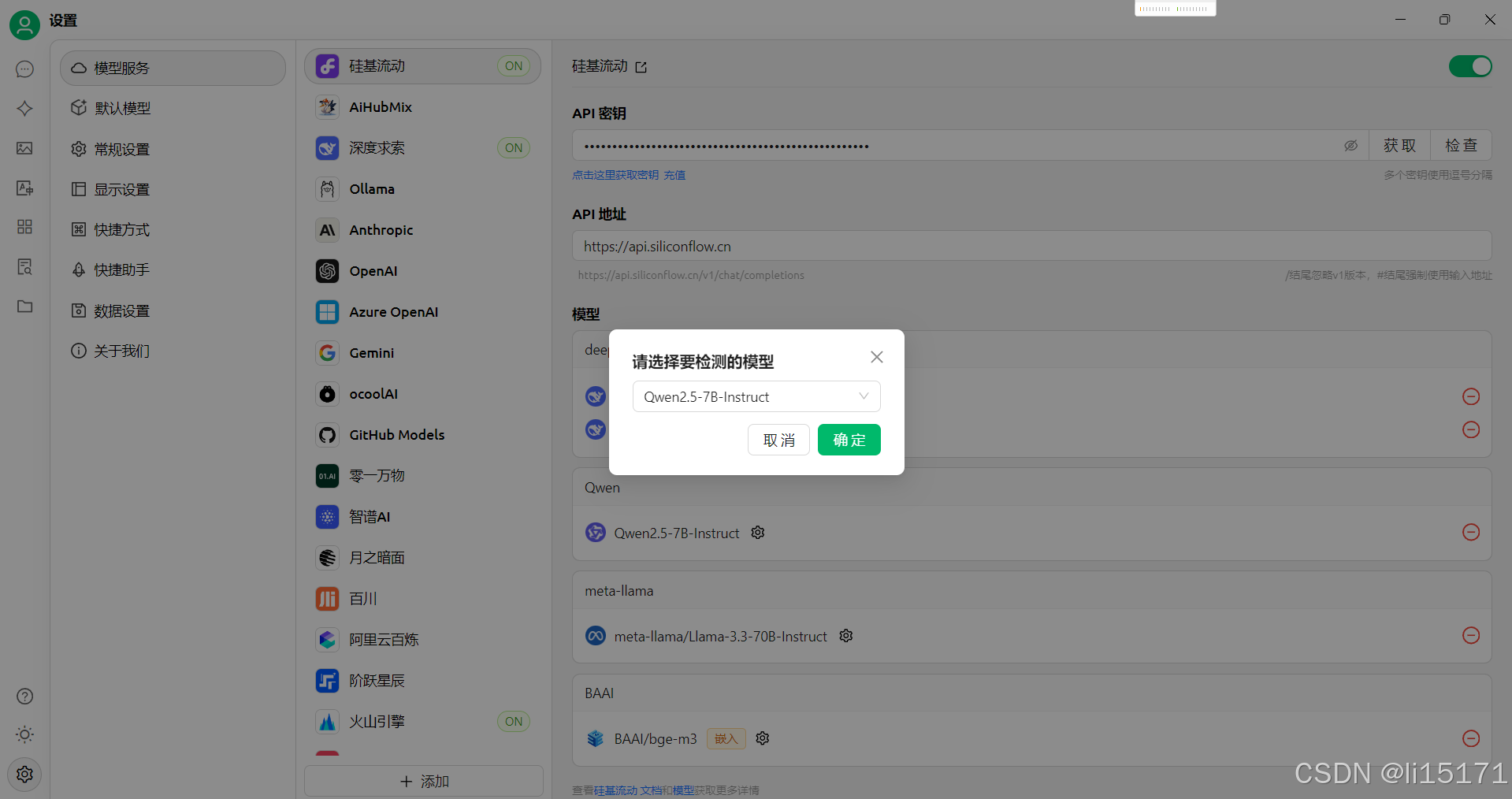Click the 获取 key button

1400,146
